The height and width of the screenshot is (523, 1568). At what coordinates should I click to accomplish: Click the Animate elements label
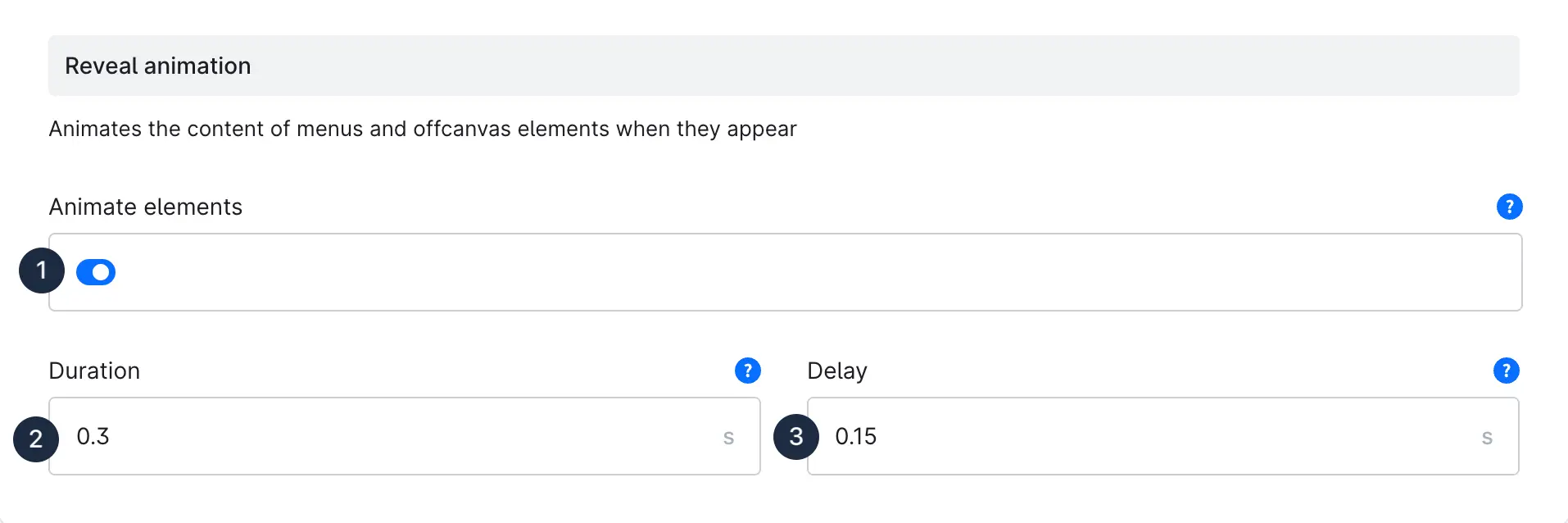[146, 207]
